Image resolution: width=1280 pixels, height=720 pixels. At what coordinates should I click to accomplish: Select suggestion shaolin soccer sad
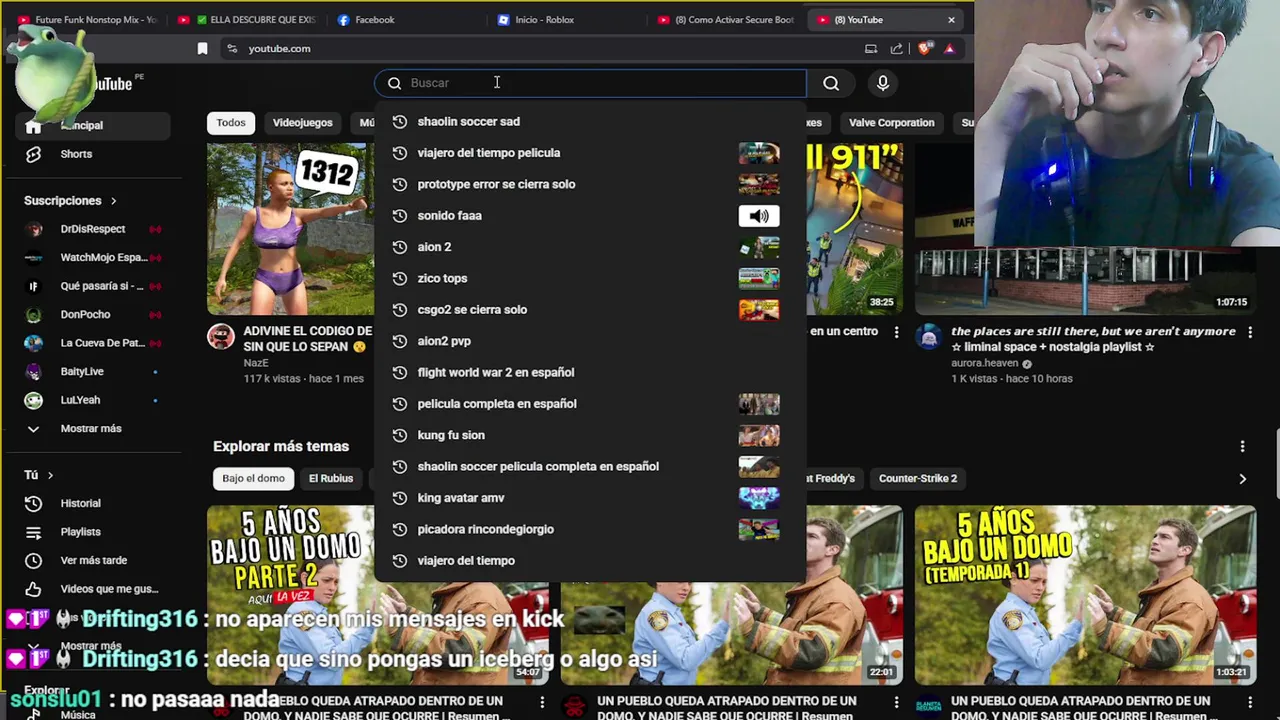point(590,121)
